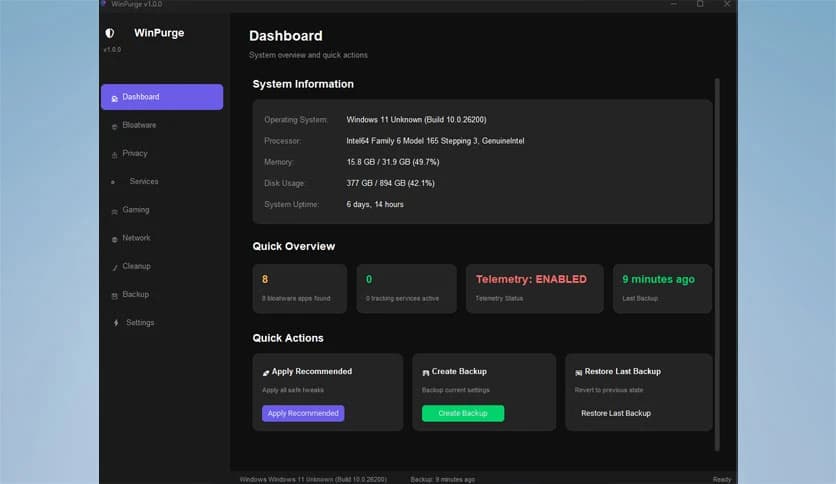Open the Dashboard page
Viewport: 836px width, 484px height.
click(162, 97)
